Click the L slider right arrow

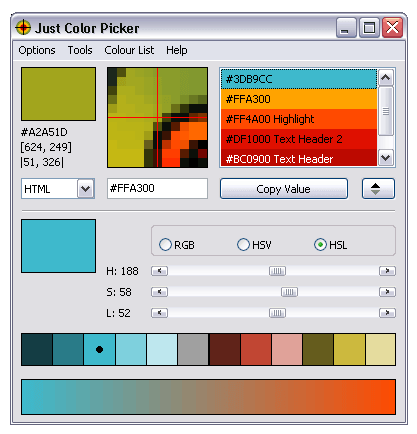pos(387,313)
